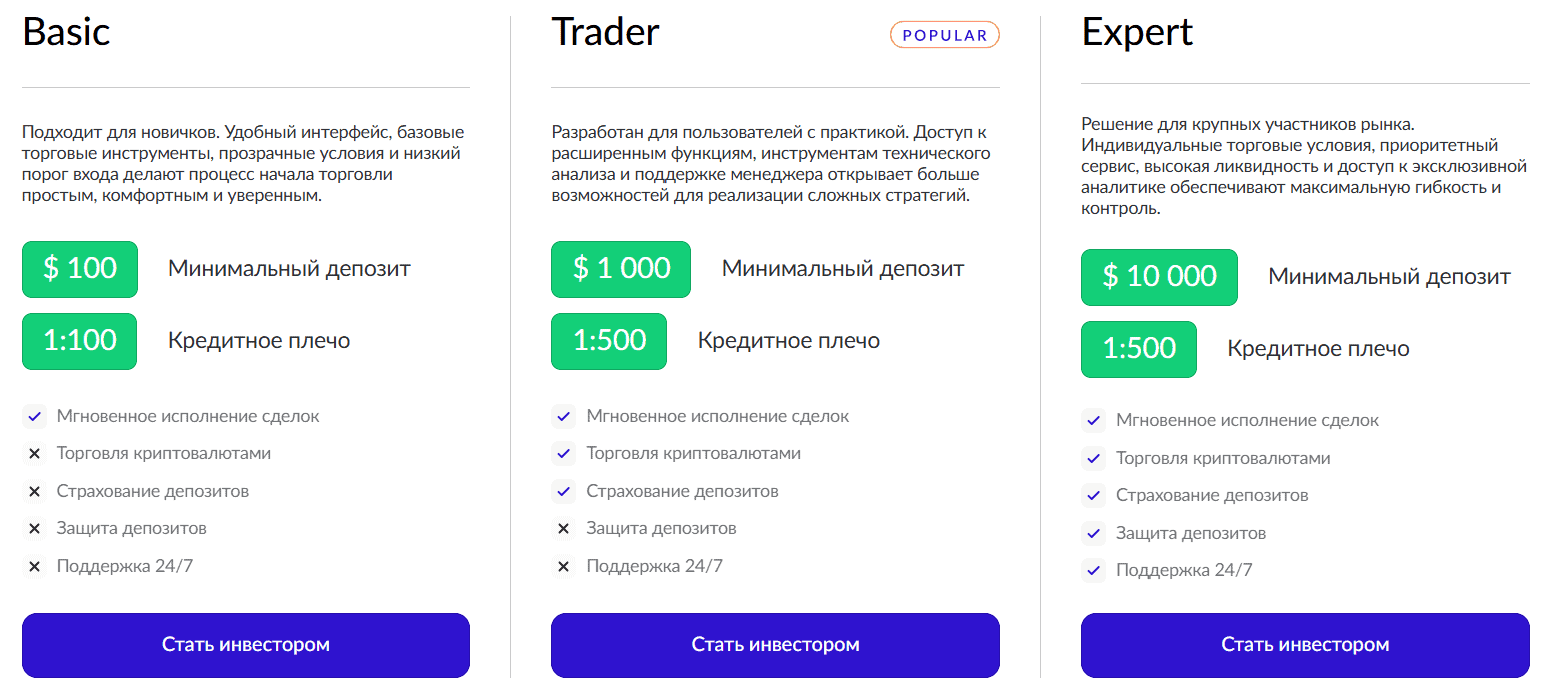This screenshot has width=1546, height=683.
Task: Click Стать инвестором under the Expert plan
Action: coord(1304,645)
